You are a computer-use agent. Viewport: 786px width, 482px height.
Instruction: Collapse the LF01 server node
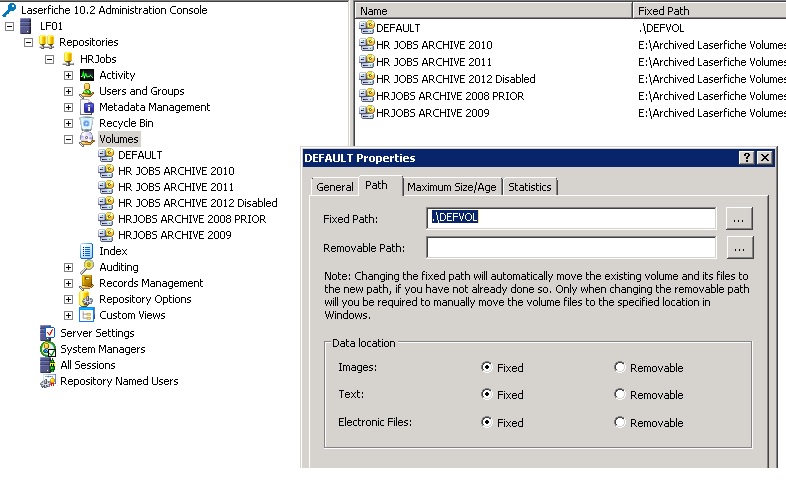tap(10, 26)
